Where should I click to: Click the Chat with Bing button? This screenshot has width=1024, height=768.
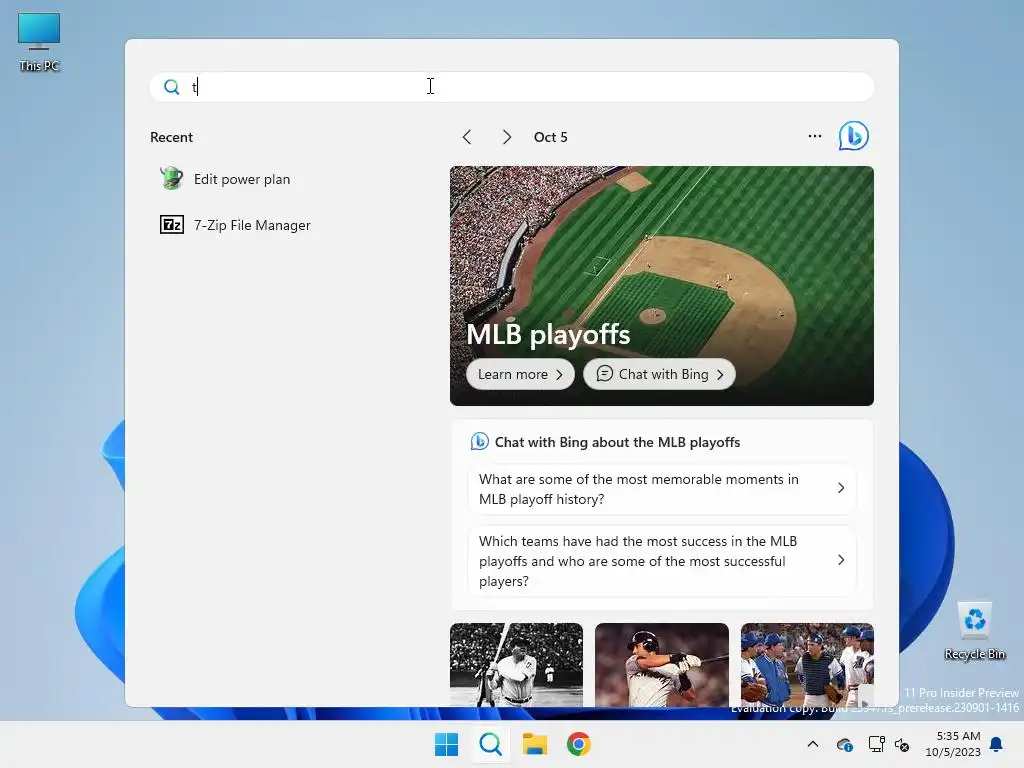click(x=659, y=374)
